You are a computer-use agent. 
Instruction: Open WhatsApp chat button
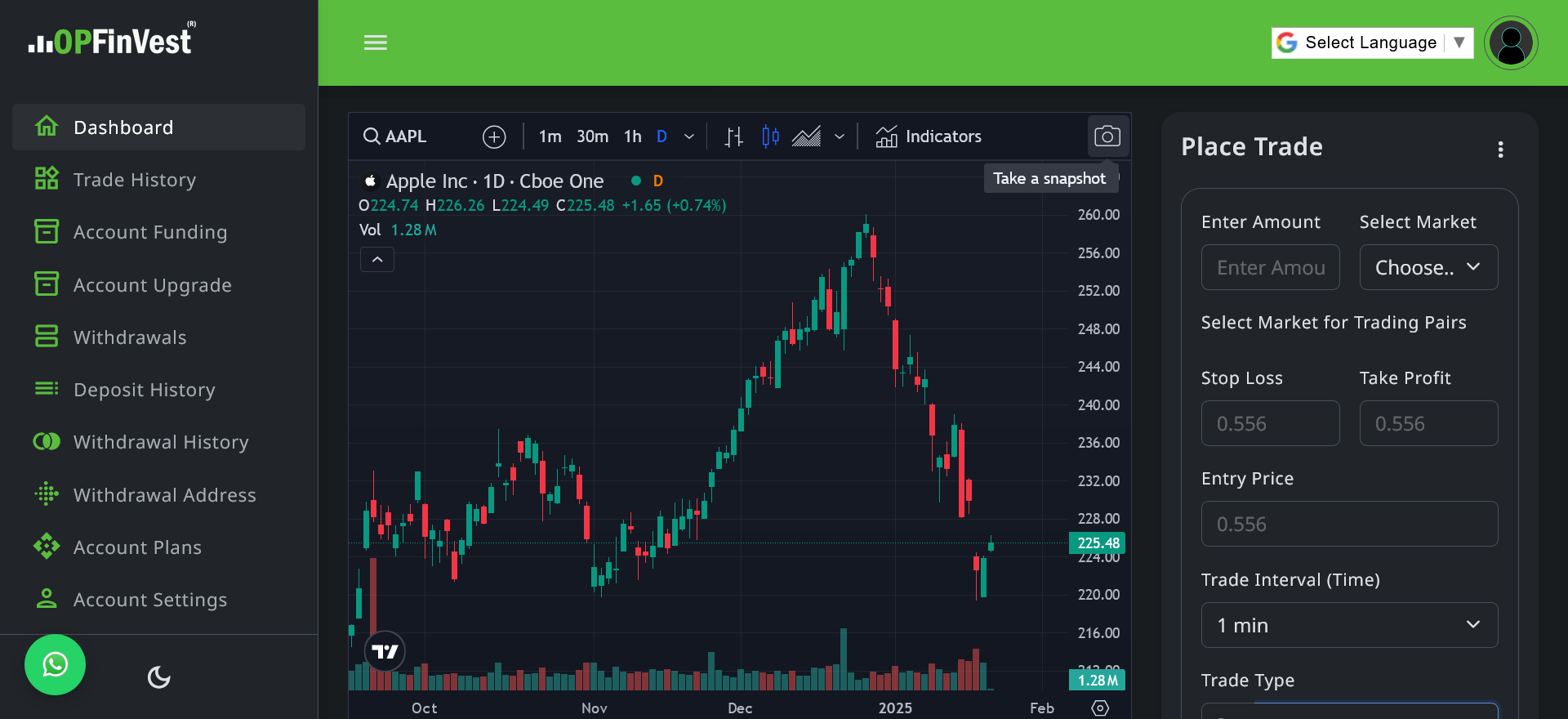(x=55, y=665)
